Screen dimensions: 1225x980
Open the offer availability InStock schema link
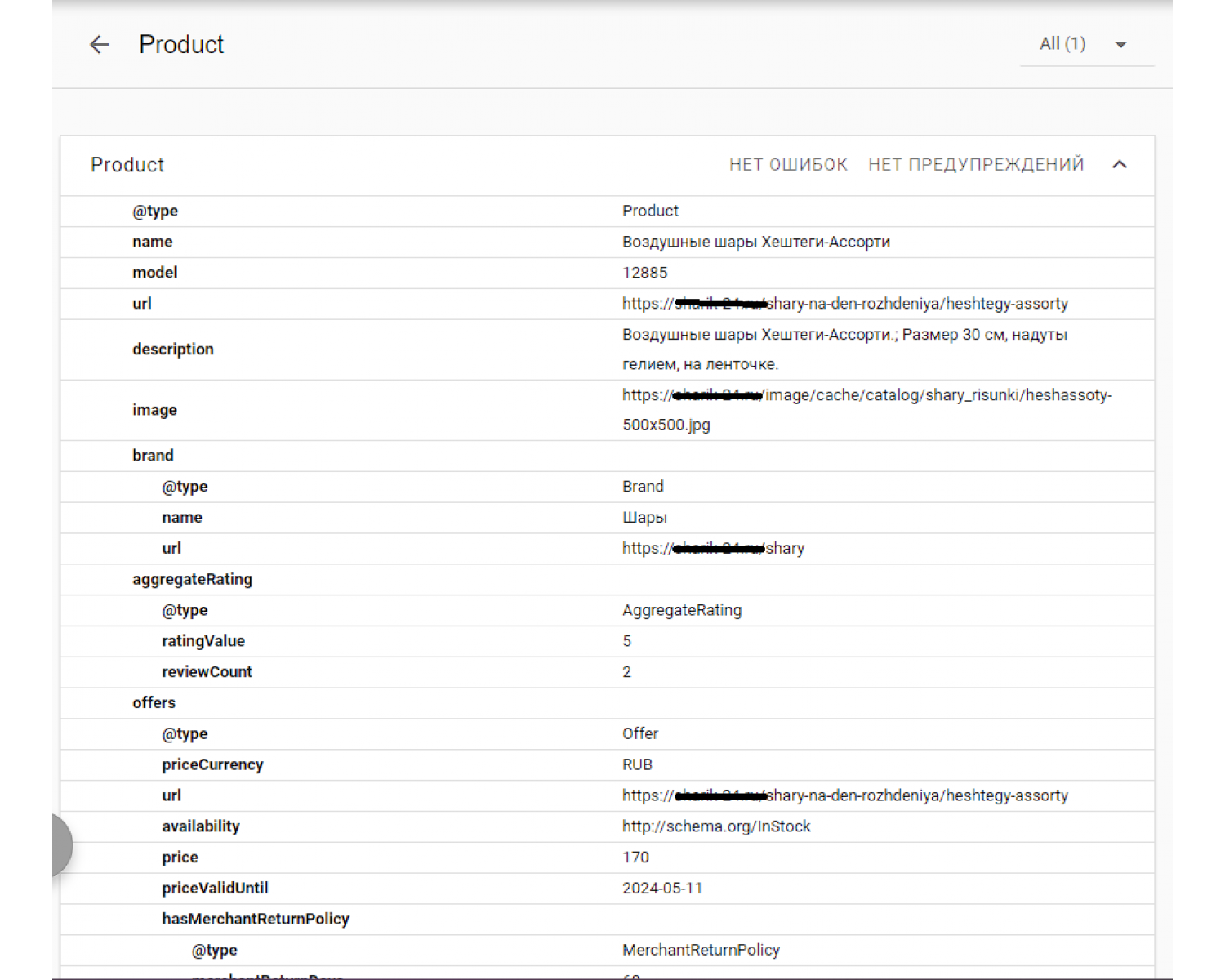[716, 826]
